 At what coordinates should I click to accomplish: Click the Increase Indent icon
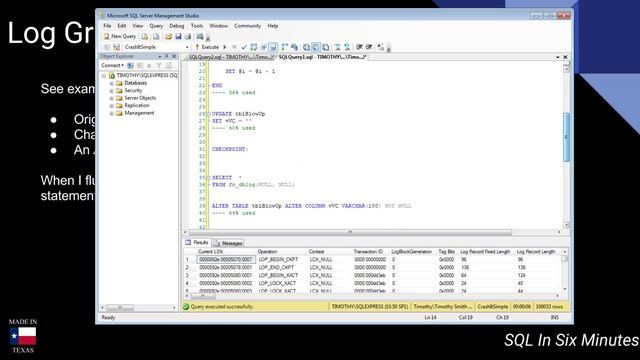(369, 47)
